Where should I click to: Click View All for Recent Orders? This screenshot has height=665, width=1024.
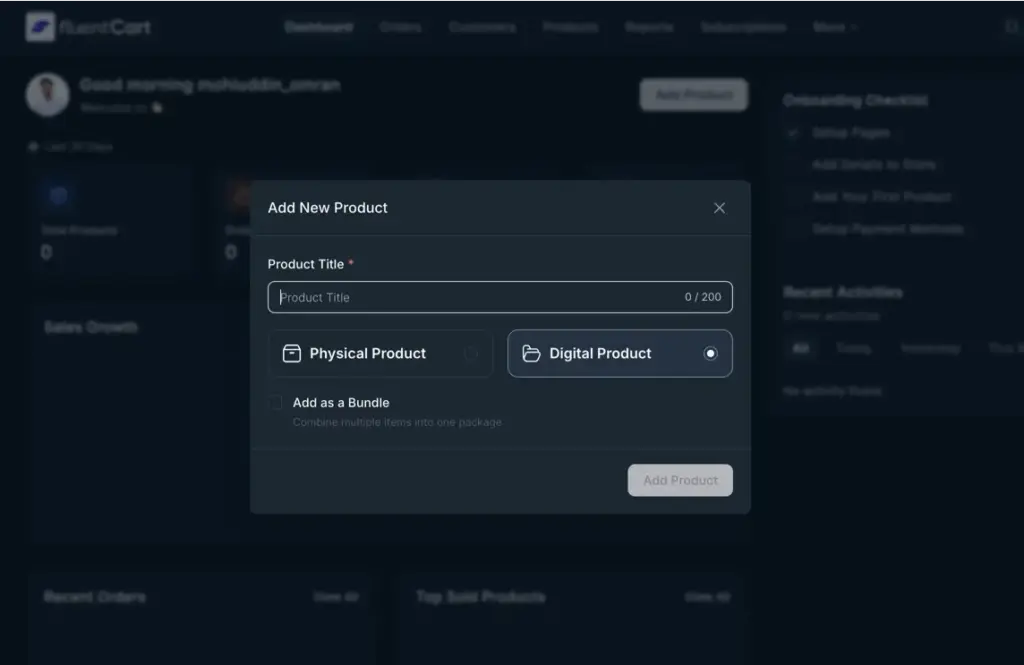[x=335, y=597]
